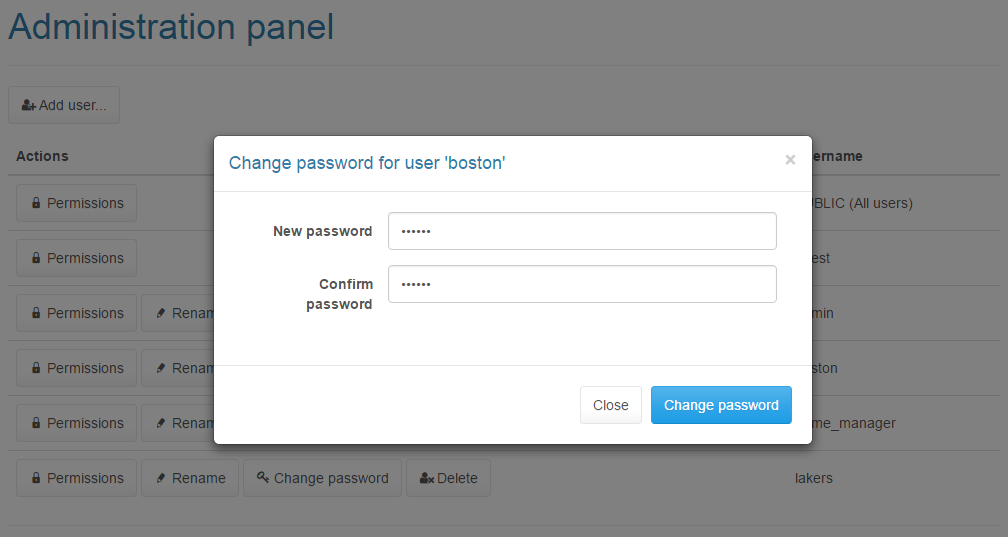The width and height of the screenshot is (1008, 537).
Task: Click lock icon in lakers row Permissions
Action: tap(36, 478)
